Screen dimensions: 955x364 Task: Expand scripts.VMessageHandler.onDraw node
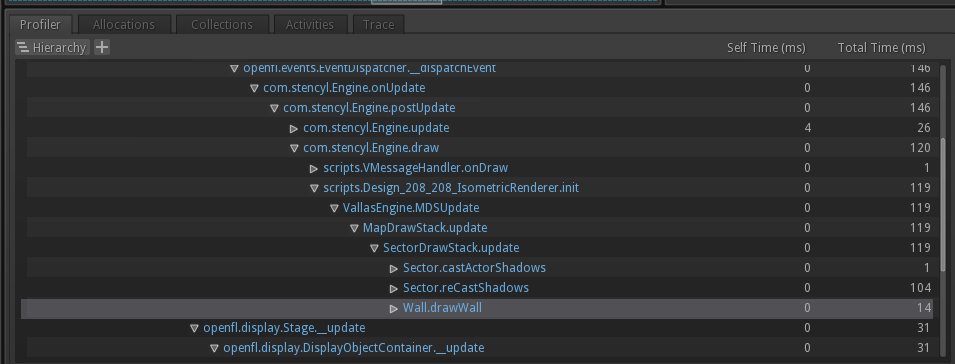(314, 168)
